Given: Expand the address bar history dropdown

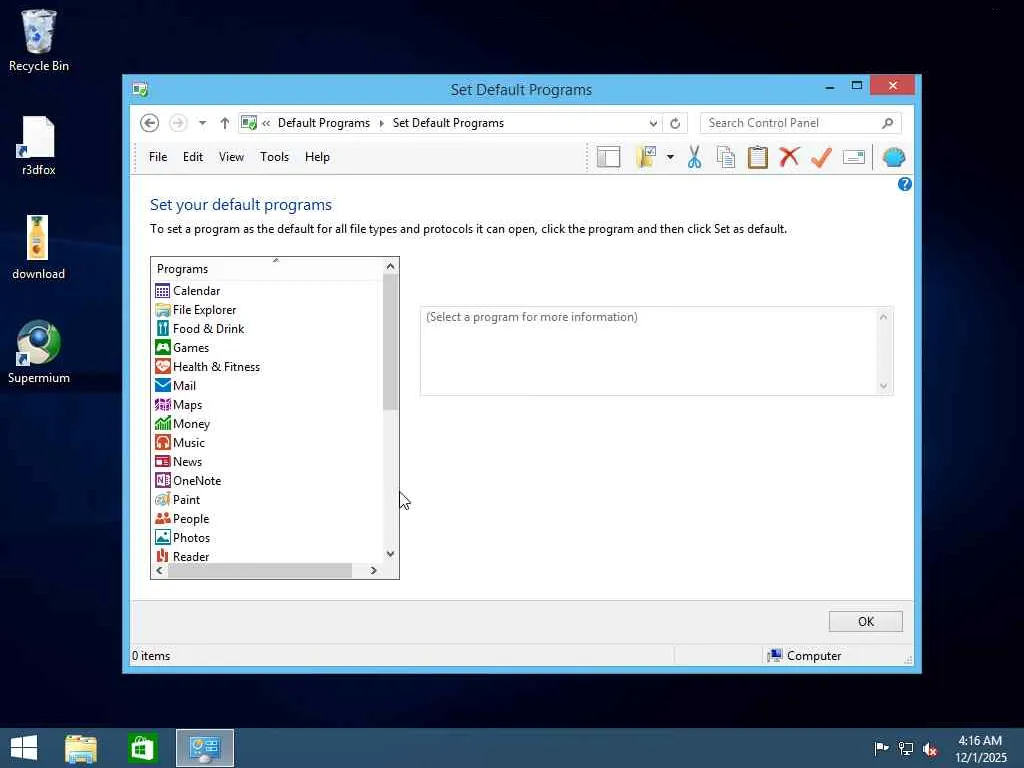Looking at the screenshot, I should tap(653, 123).
